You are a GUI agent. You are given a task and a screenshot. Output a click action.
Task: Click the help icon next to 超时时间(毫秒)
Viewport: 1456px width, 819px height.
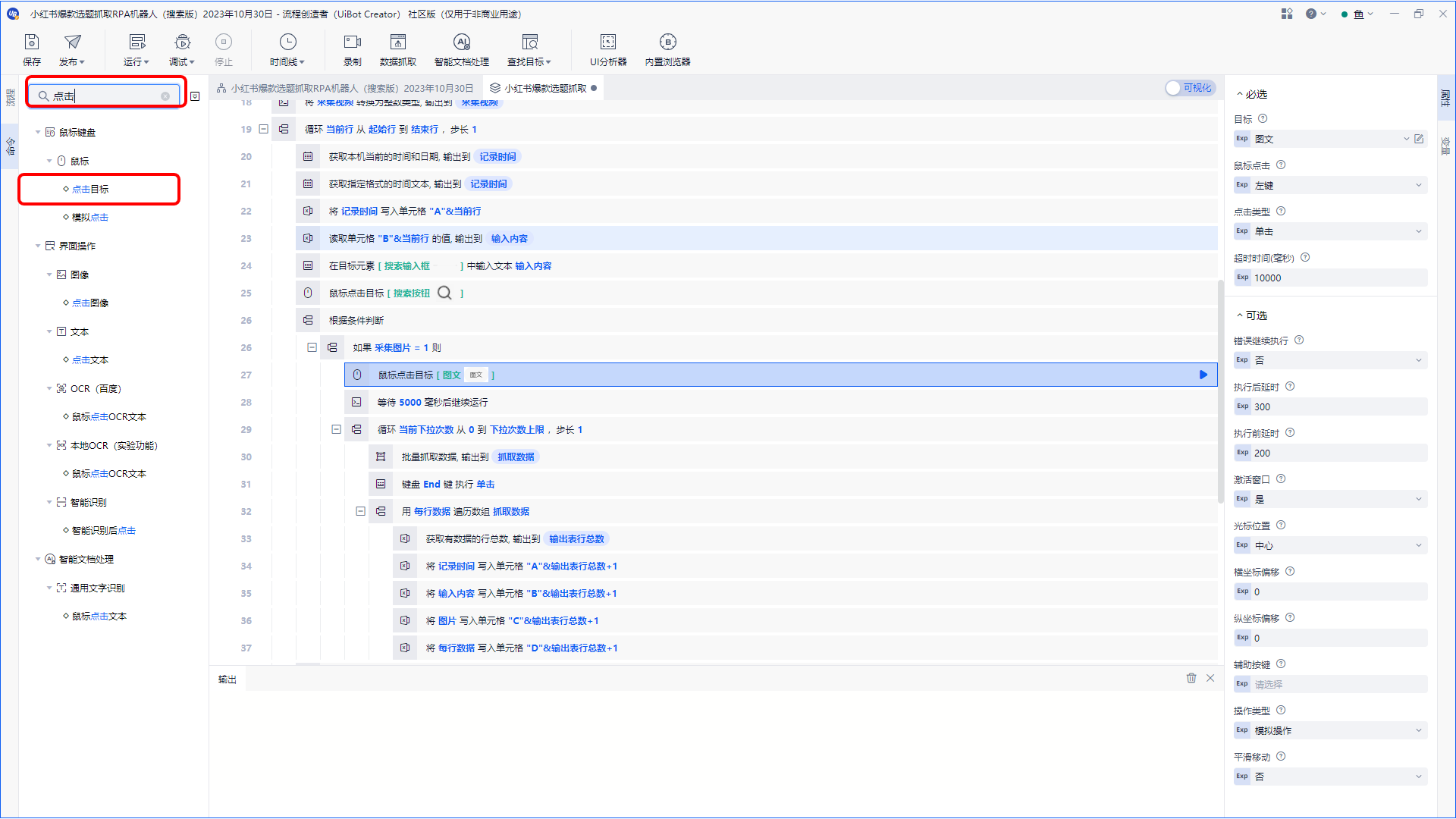coord(1305,257)
